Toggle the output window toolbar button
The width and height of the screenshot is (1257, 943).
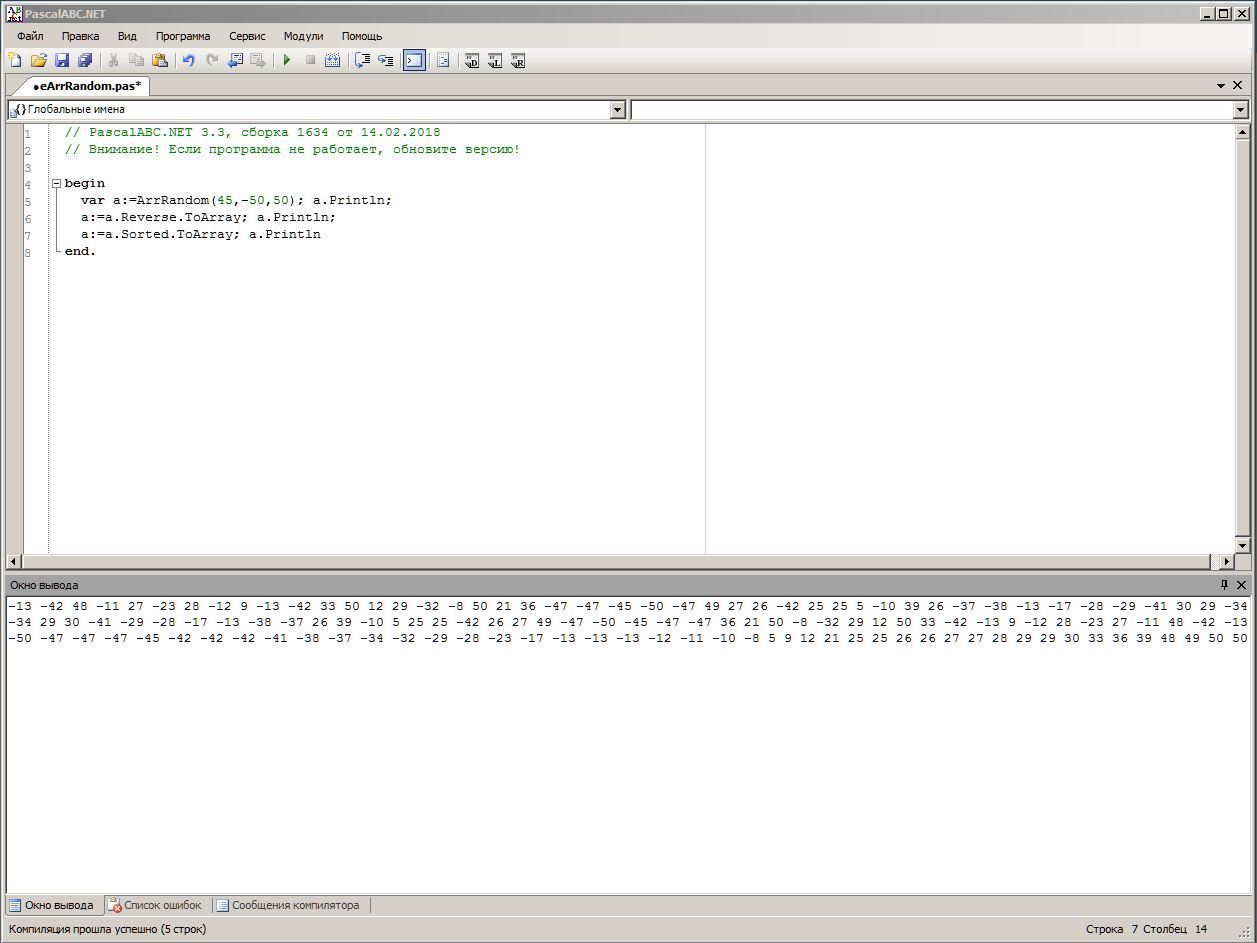pos(414,61)
